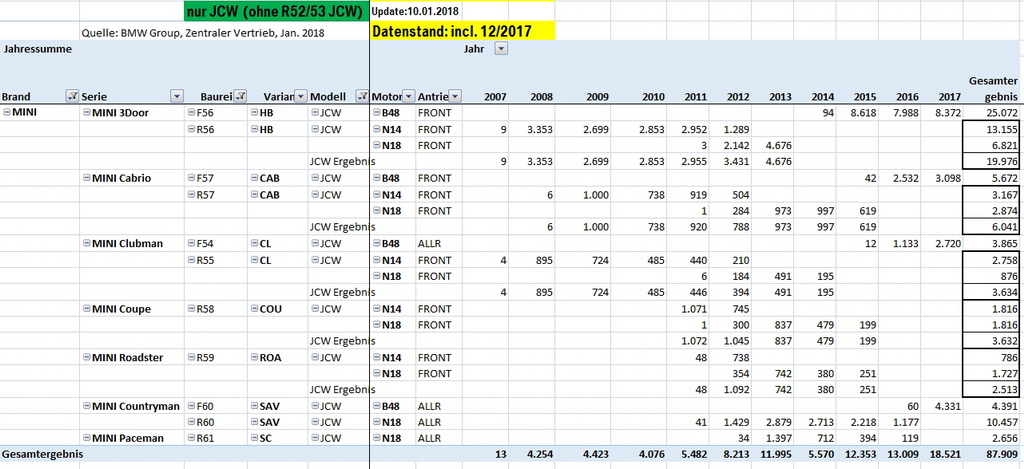Collapse the R59 Baureihe entry
The image size is (1024, 469).
tap(191, 357)
